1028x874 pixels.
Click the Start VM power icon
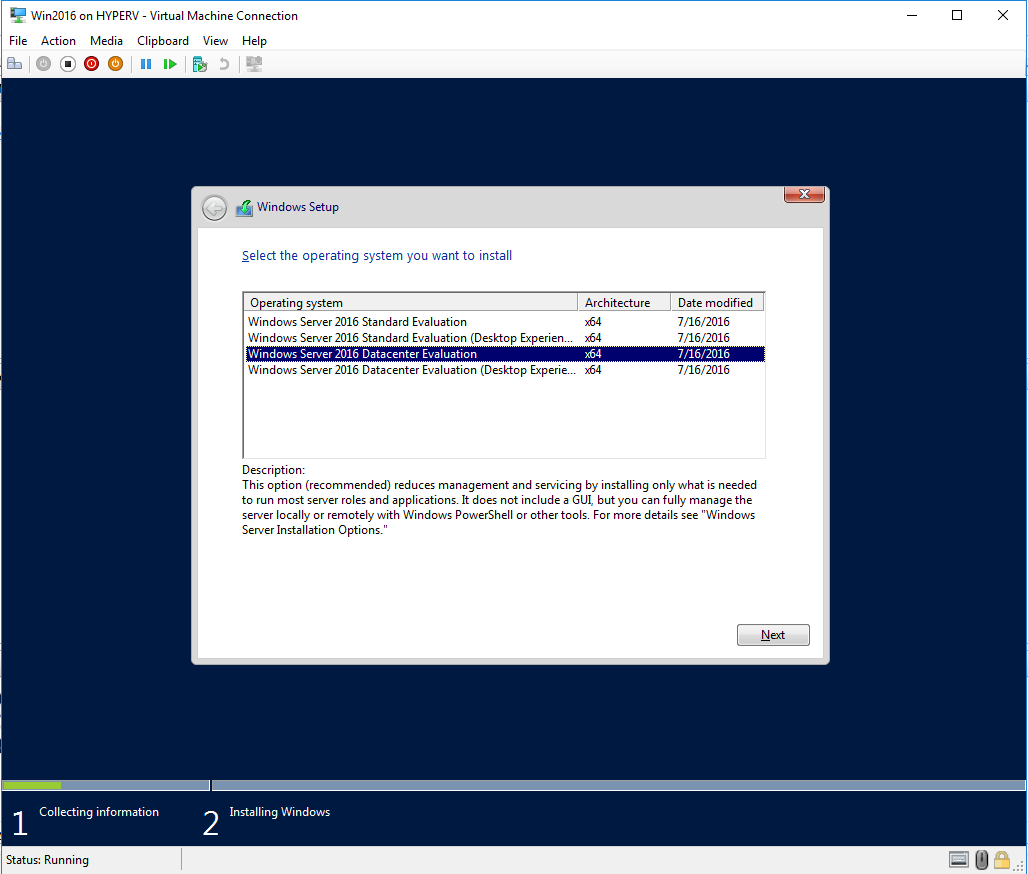(x=43, y=64)
